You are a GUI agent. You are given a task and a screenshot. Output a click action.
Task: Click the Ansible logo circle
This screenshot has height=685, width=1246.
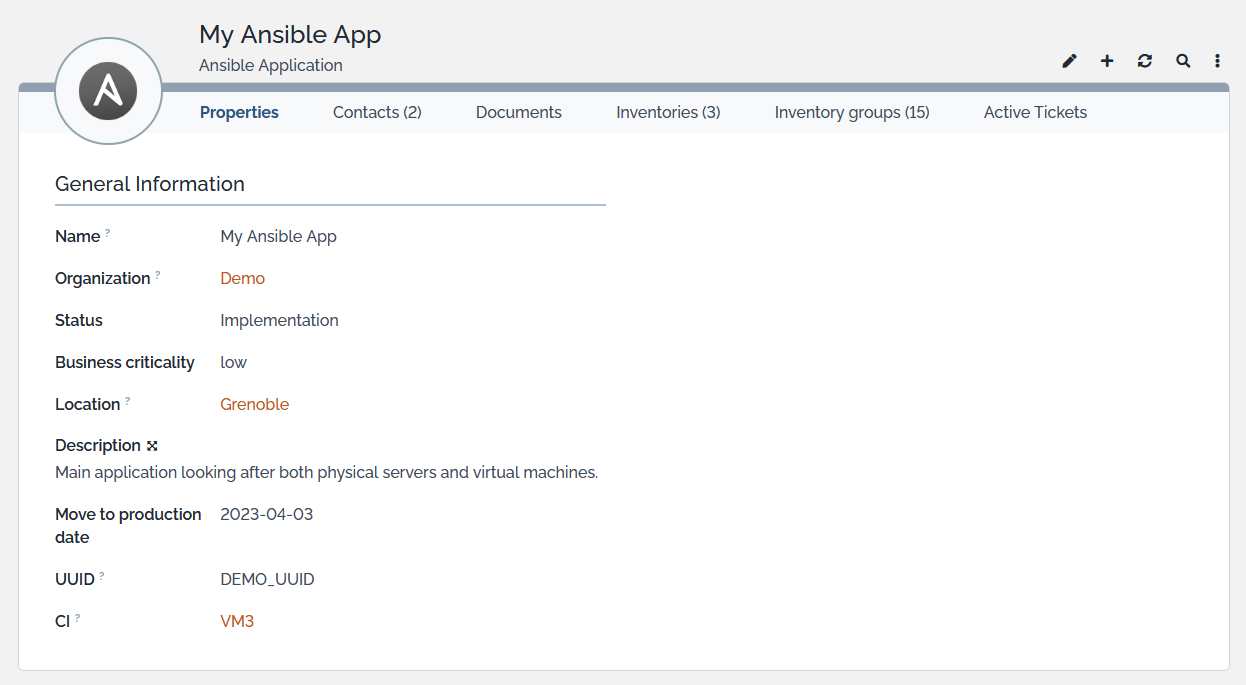[108, 92]
